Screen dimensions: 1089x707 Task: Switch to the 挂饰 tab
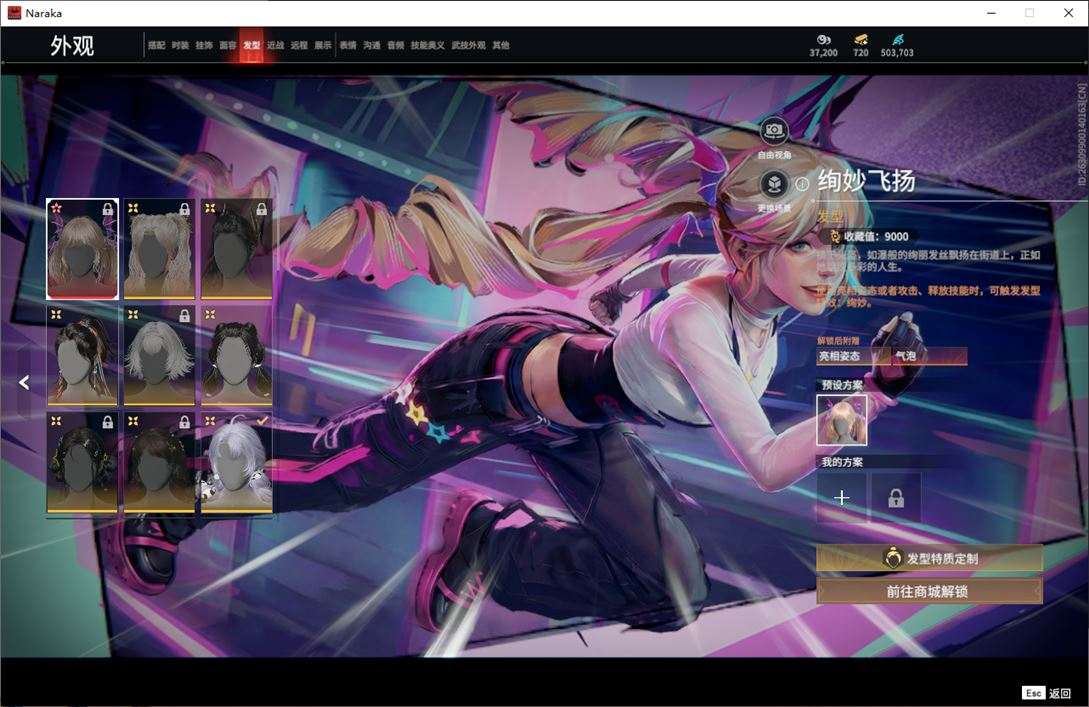203,45
